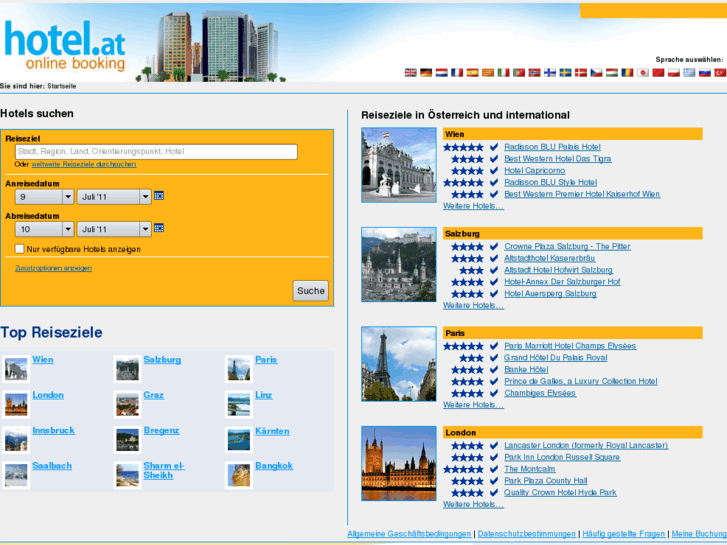The image size is (727, 545).
Task: Open 'Allgemeine Geschäftsbedingungen' footer link
Action: click(409, 534)
